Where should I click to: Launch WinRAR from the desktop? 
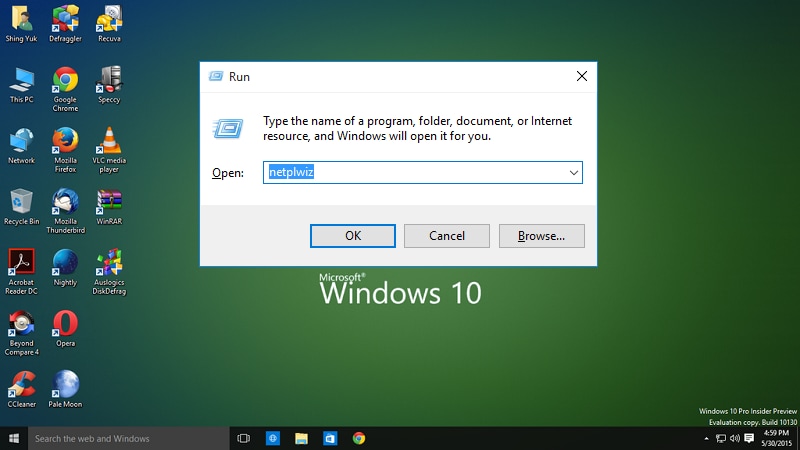(x=109, y=207)
